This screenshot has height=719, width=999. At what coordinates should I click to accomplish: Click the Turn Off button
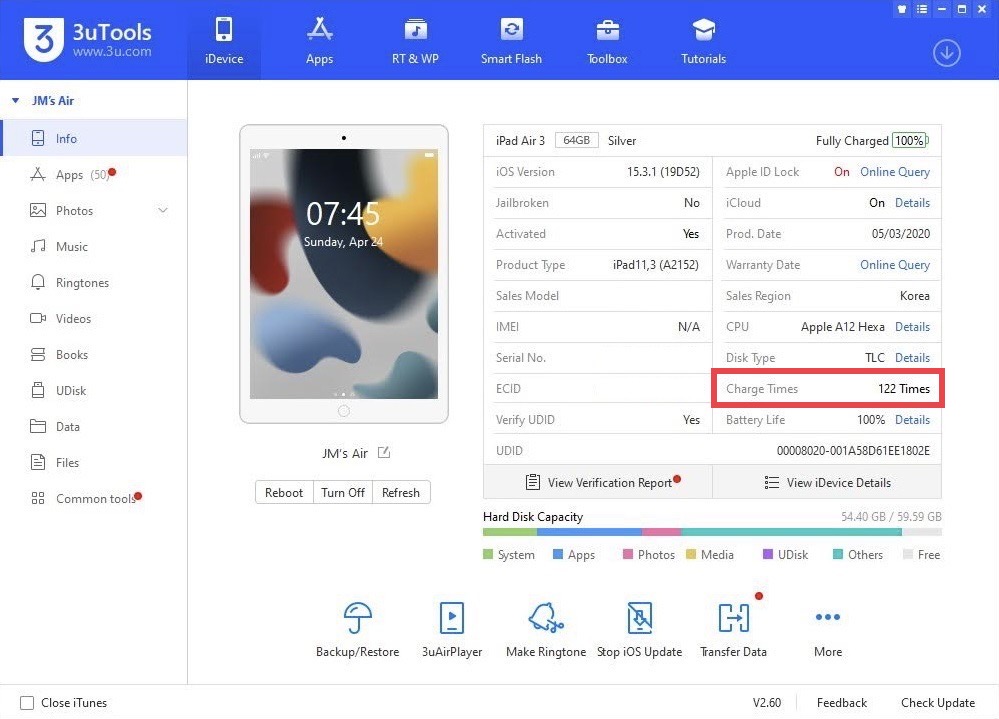point(343,492)
